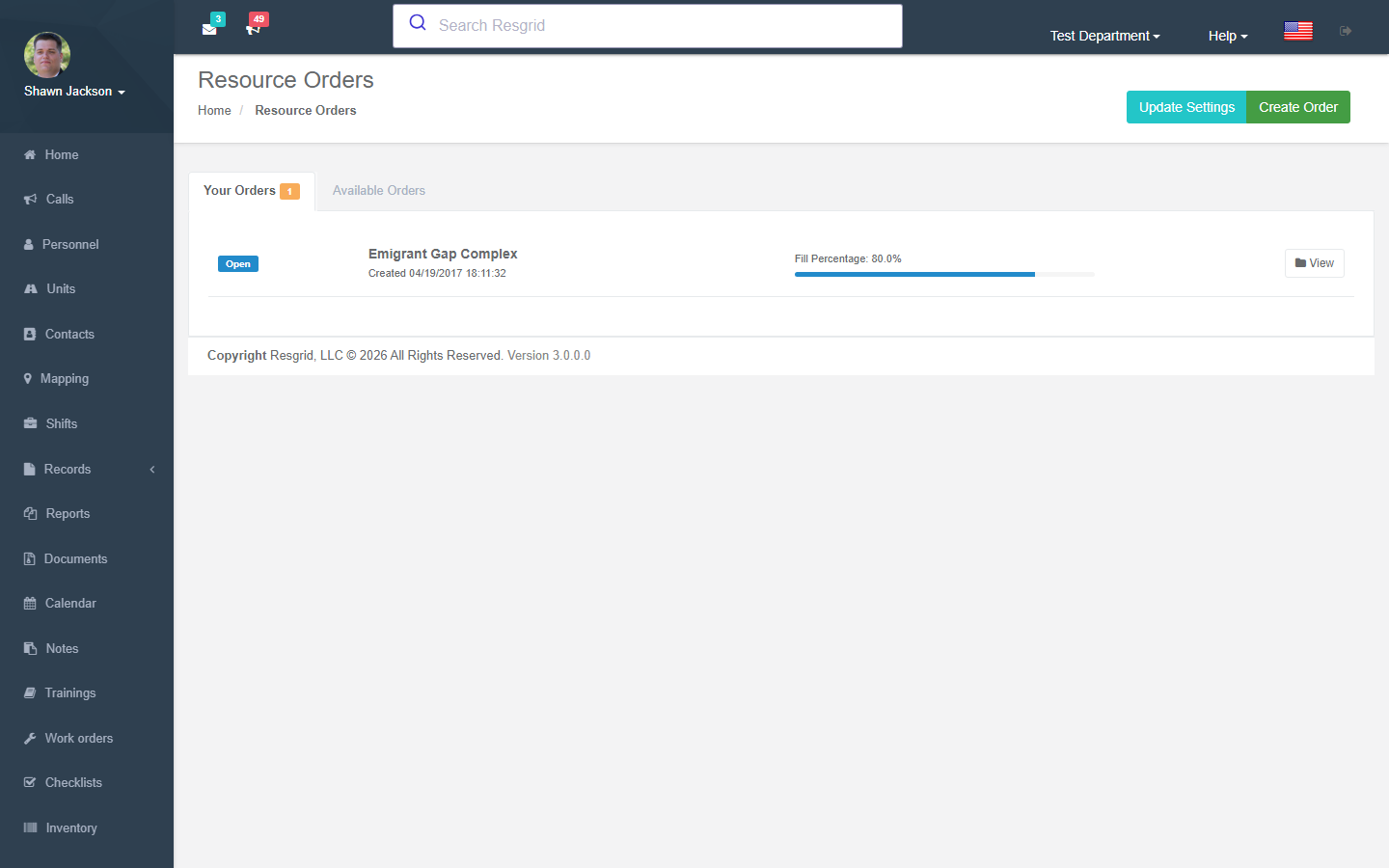Open Calls in the sidebar
Screen dimensions: 1389x868
click(87, 200)
